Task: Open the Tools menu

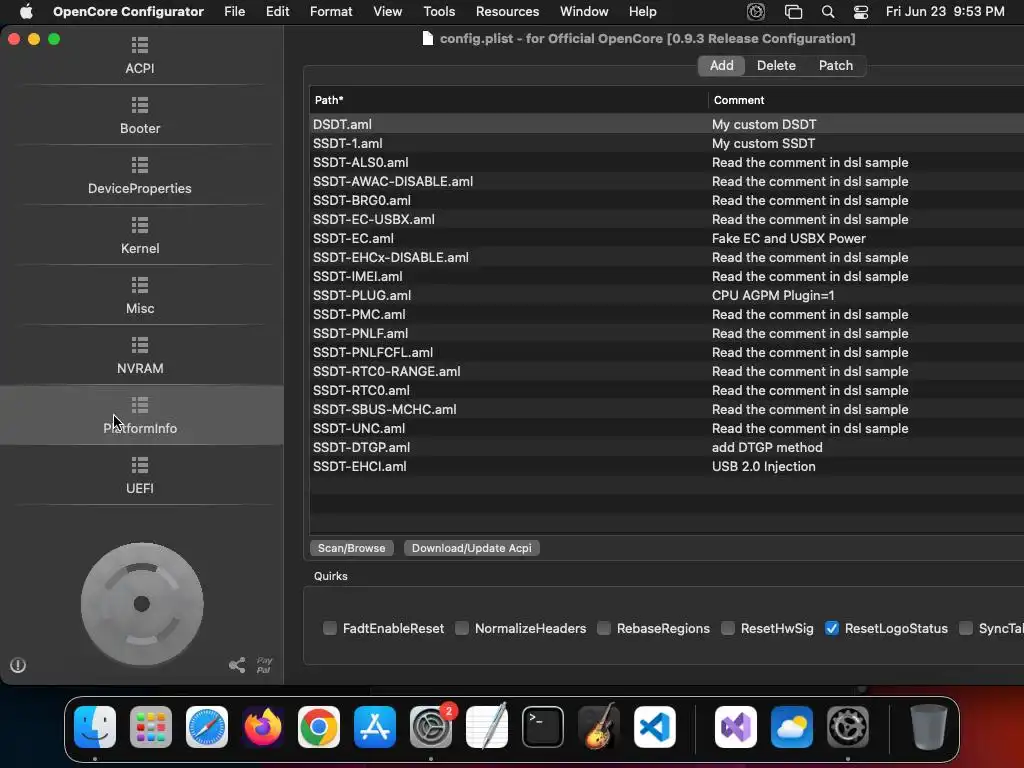Action: coord(439,12)
